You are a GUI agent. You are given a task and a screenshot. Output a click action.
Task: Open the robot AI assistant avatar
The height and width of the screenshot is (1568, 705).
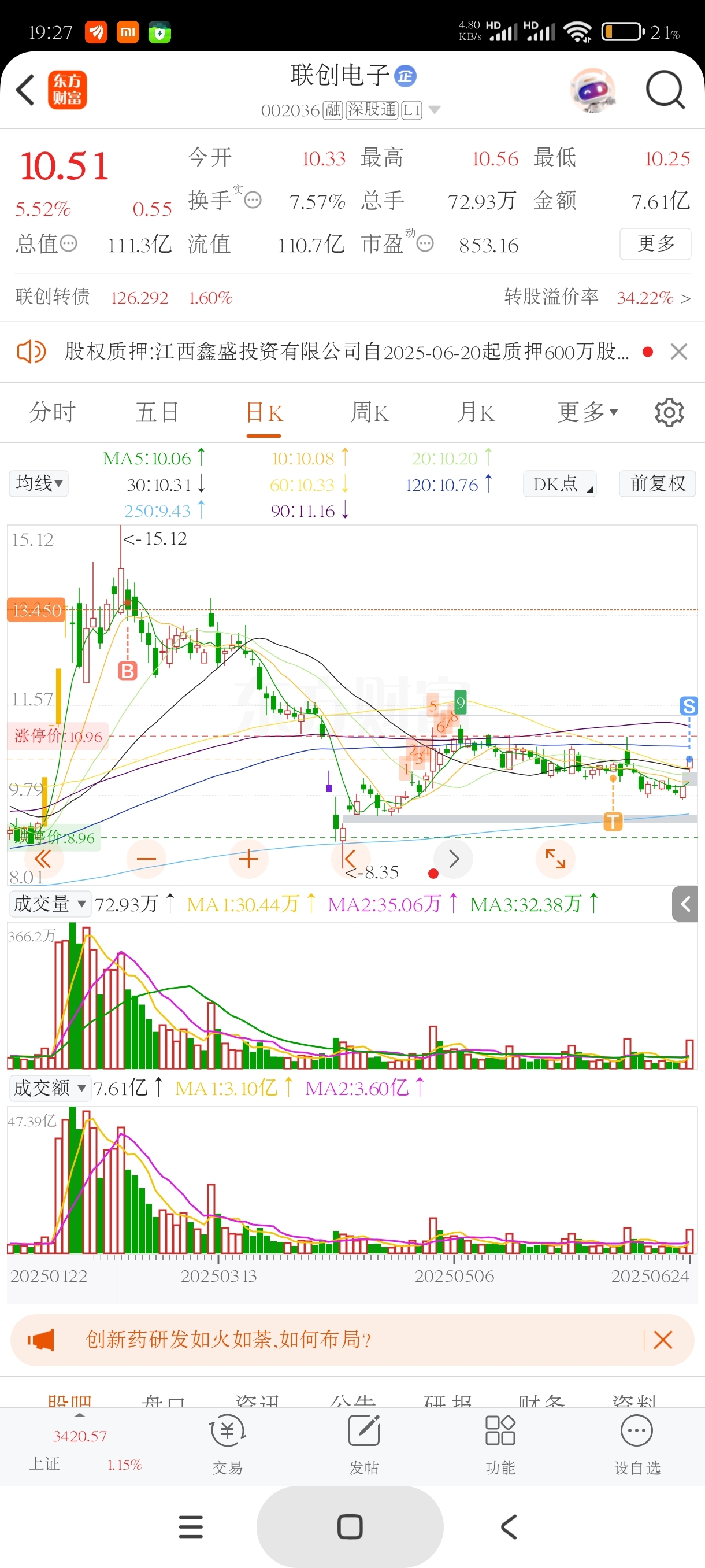(593, 90)
